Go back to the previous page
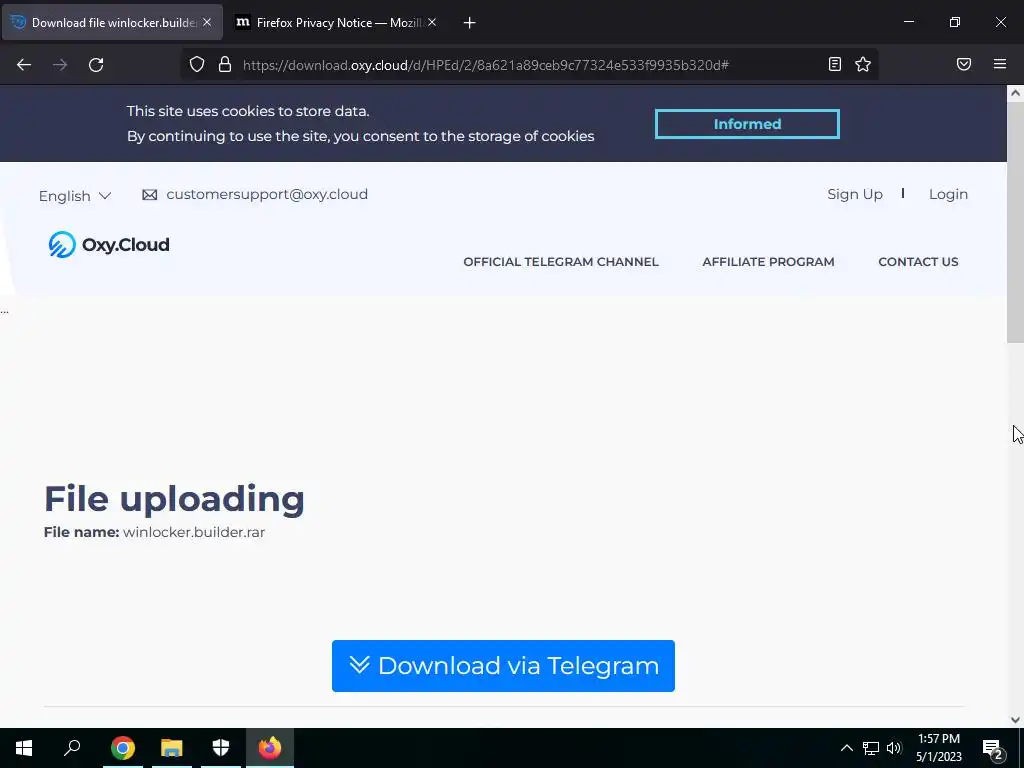Viewport: 1024px width, 768px height. 24,65
